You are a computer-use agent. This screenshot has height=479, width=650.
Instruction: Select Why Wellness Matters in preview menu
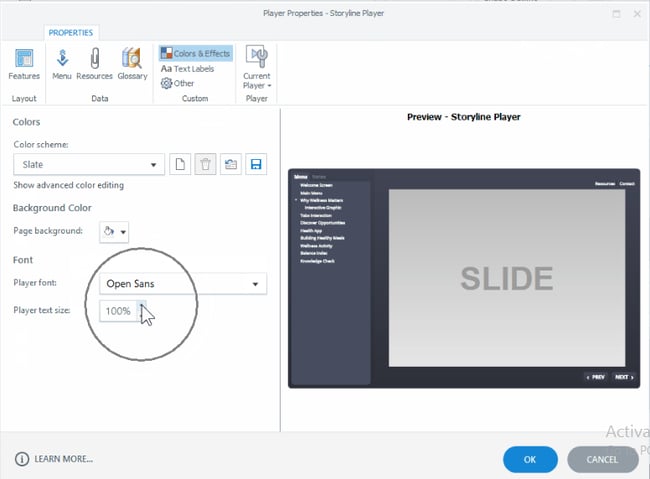321,200
